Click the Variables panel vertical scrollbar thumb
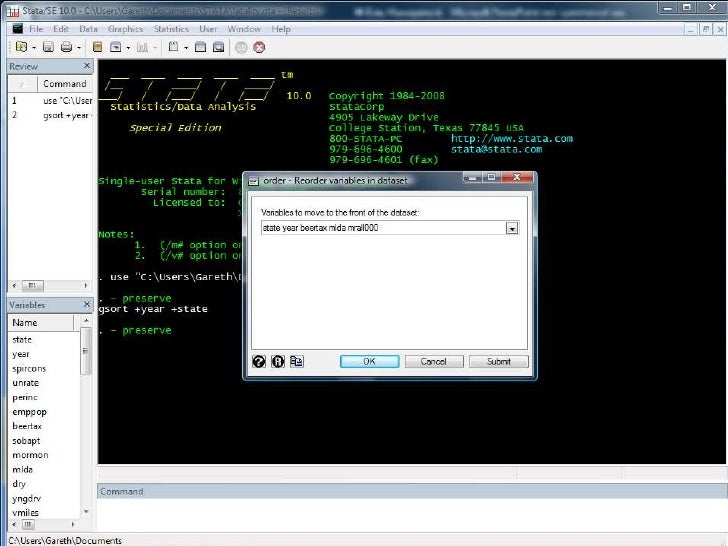This screenshot has width=728, height=546. click(86, 351)
